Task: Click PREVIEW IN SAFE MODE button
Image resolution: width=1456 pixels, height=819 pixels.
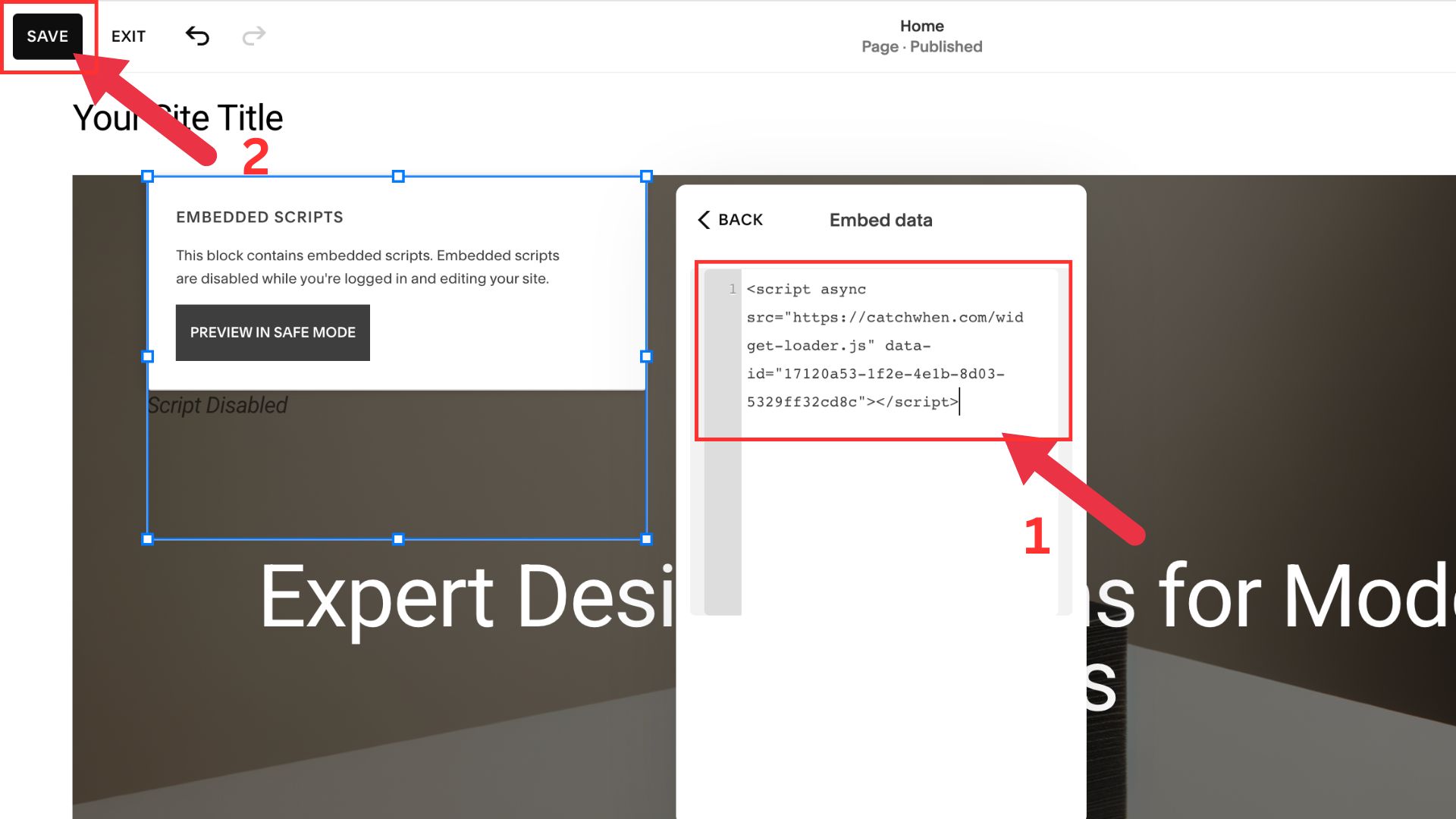Action: point(273,333)
